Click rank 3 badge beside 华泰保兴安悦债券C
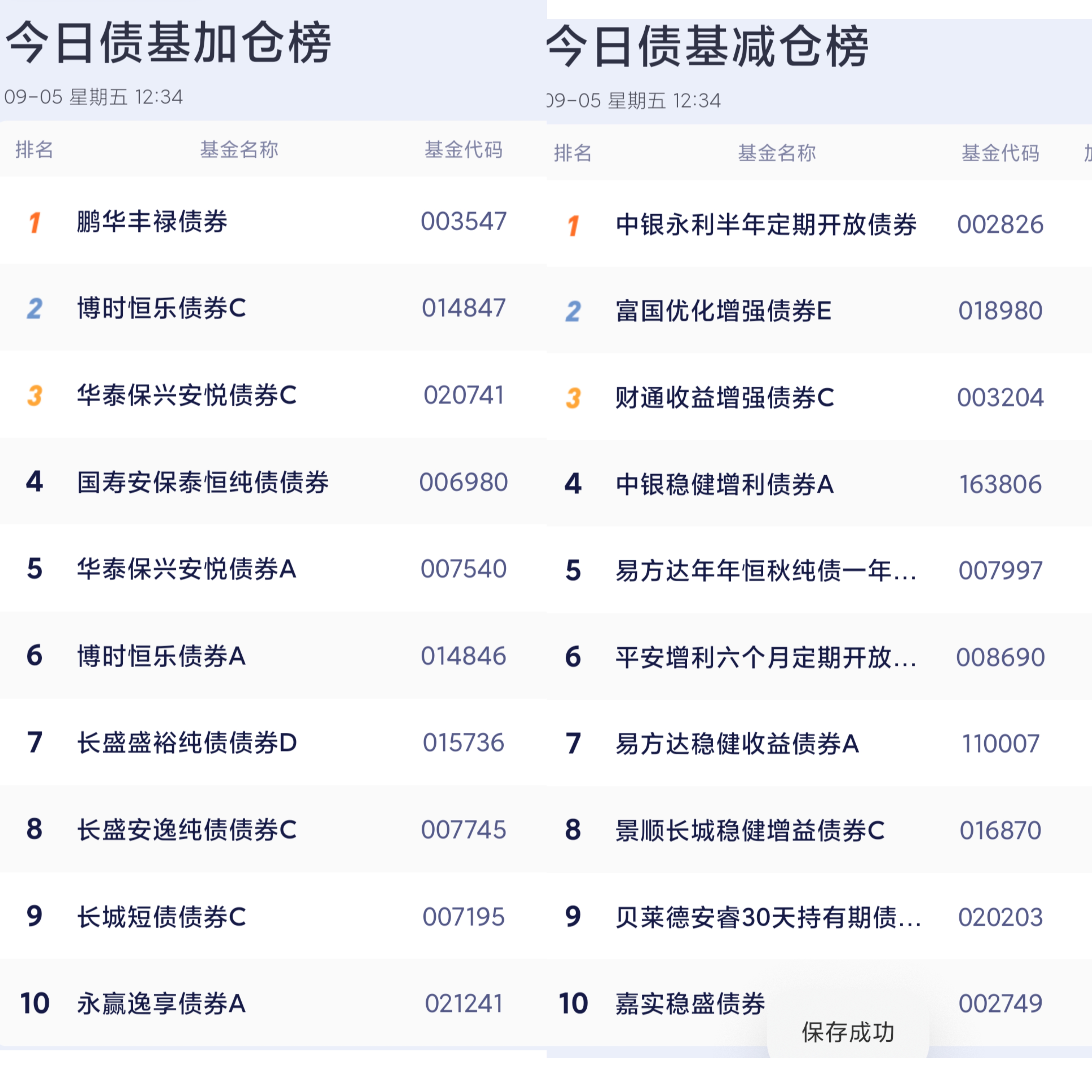1092x1092 pixels. click(34, 396)
